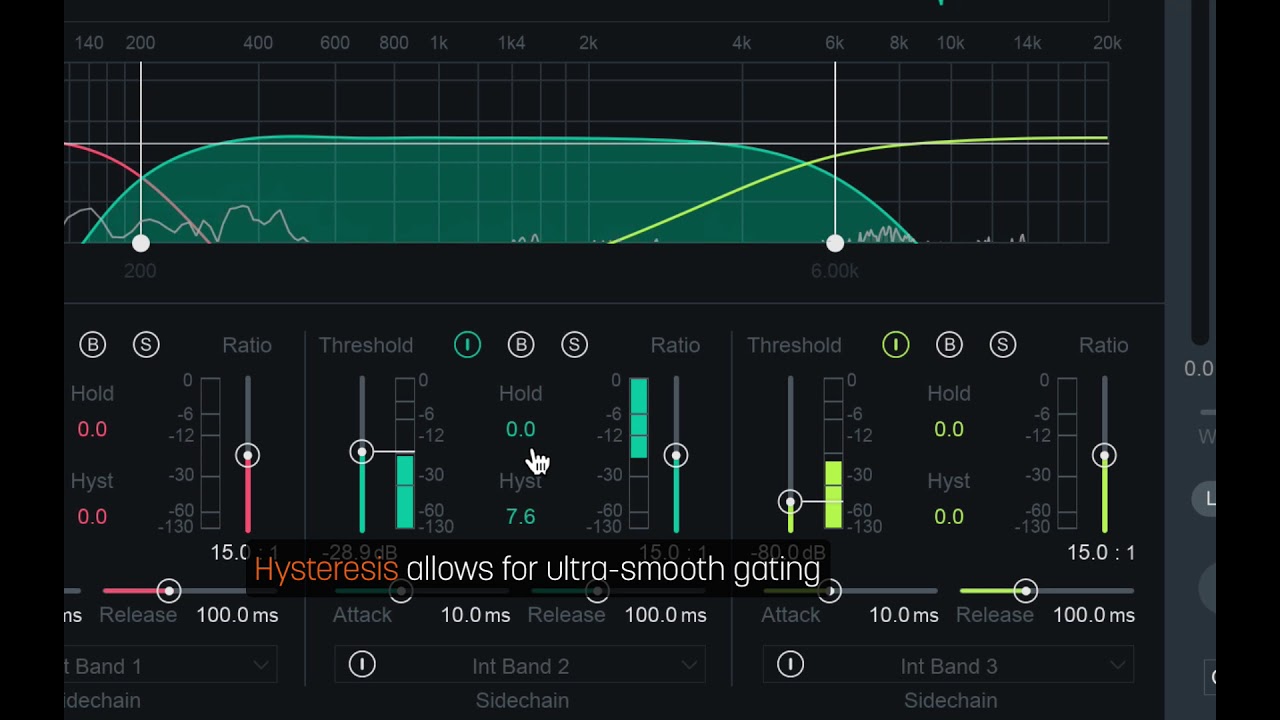1280x720 pixels.
Task: Open Int Band 2 sidechain dropdown
Action: [520, 665]
